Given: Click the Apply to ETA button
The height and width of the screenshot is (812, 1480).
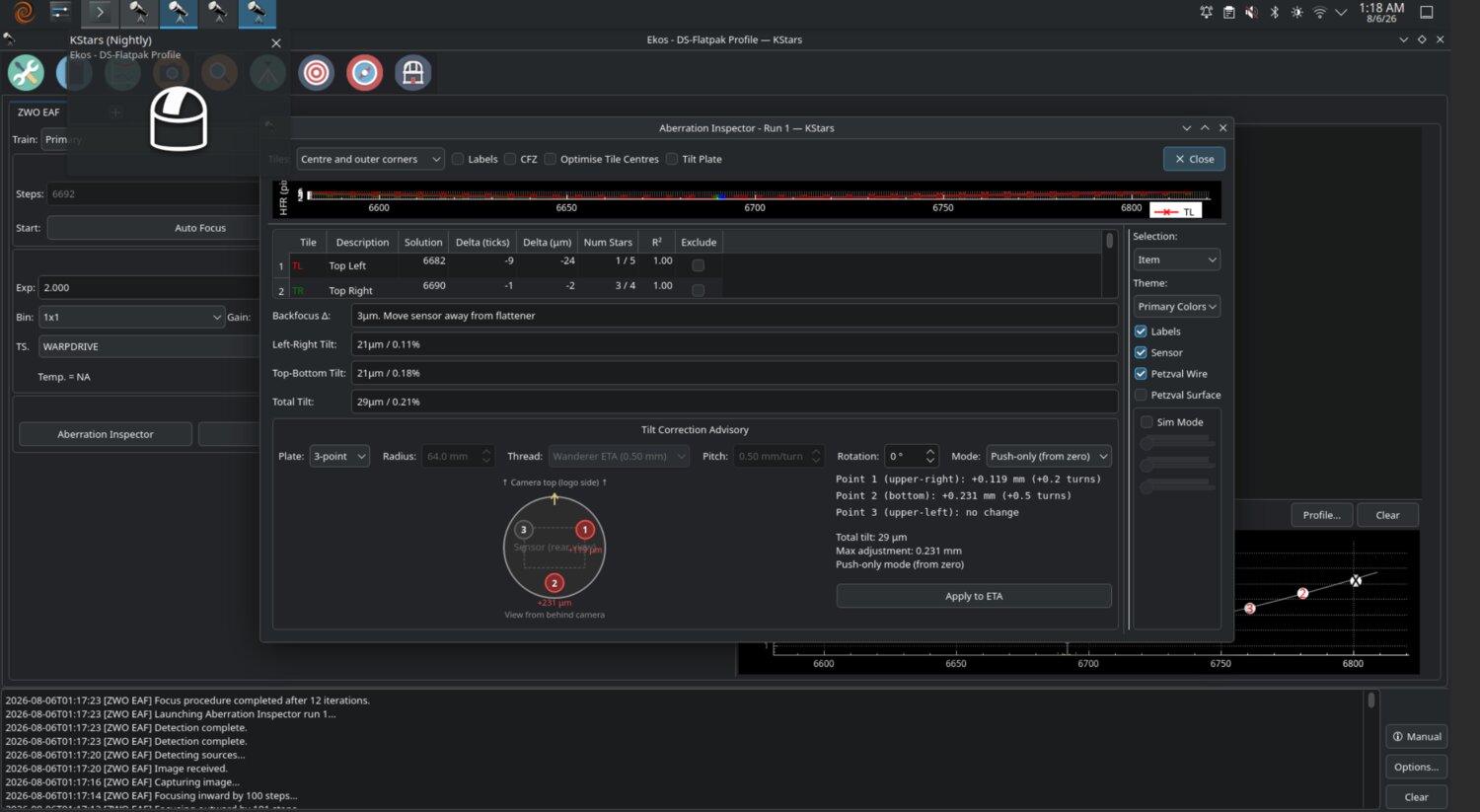Looking at the screenshot, I should [974, 596].
